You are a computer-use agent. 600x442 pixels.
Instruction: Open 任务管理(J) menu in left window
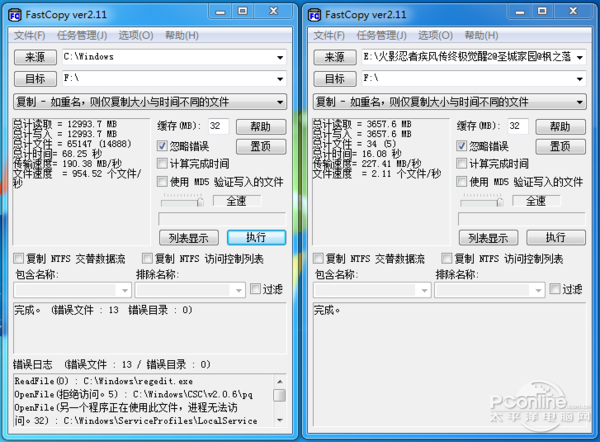pyautogui.click(x=82, y=36)
